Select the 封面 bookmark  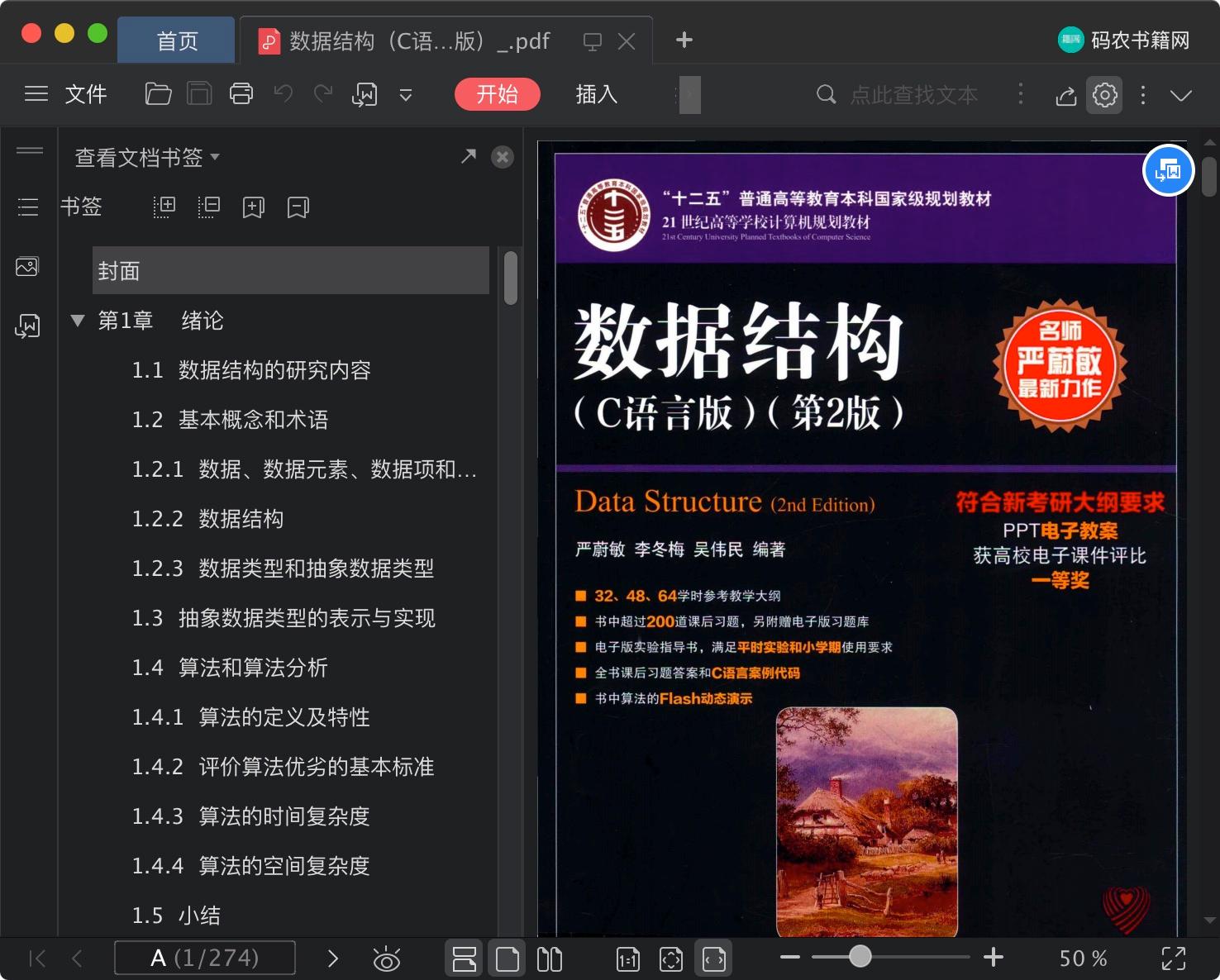click(291, 270)
